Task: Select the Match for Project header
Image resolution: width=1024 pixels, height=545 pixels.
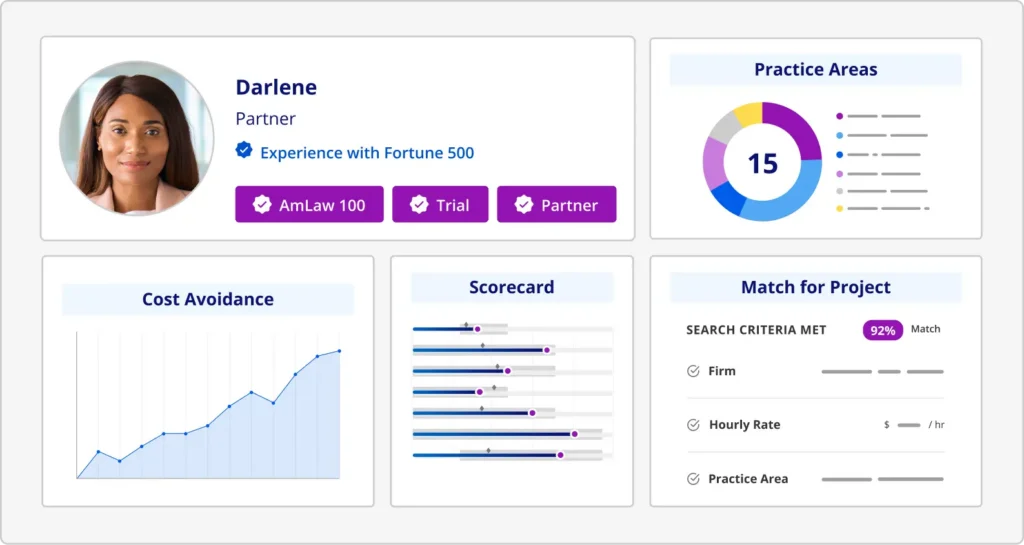Action: pyautogui.click(x=815, y=288)
